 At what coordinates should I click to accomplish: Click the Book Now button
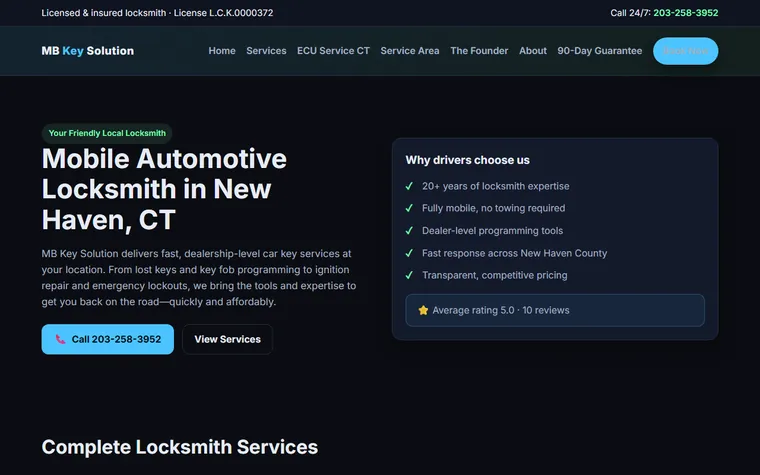[685, 51]
